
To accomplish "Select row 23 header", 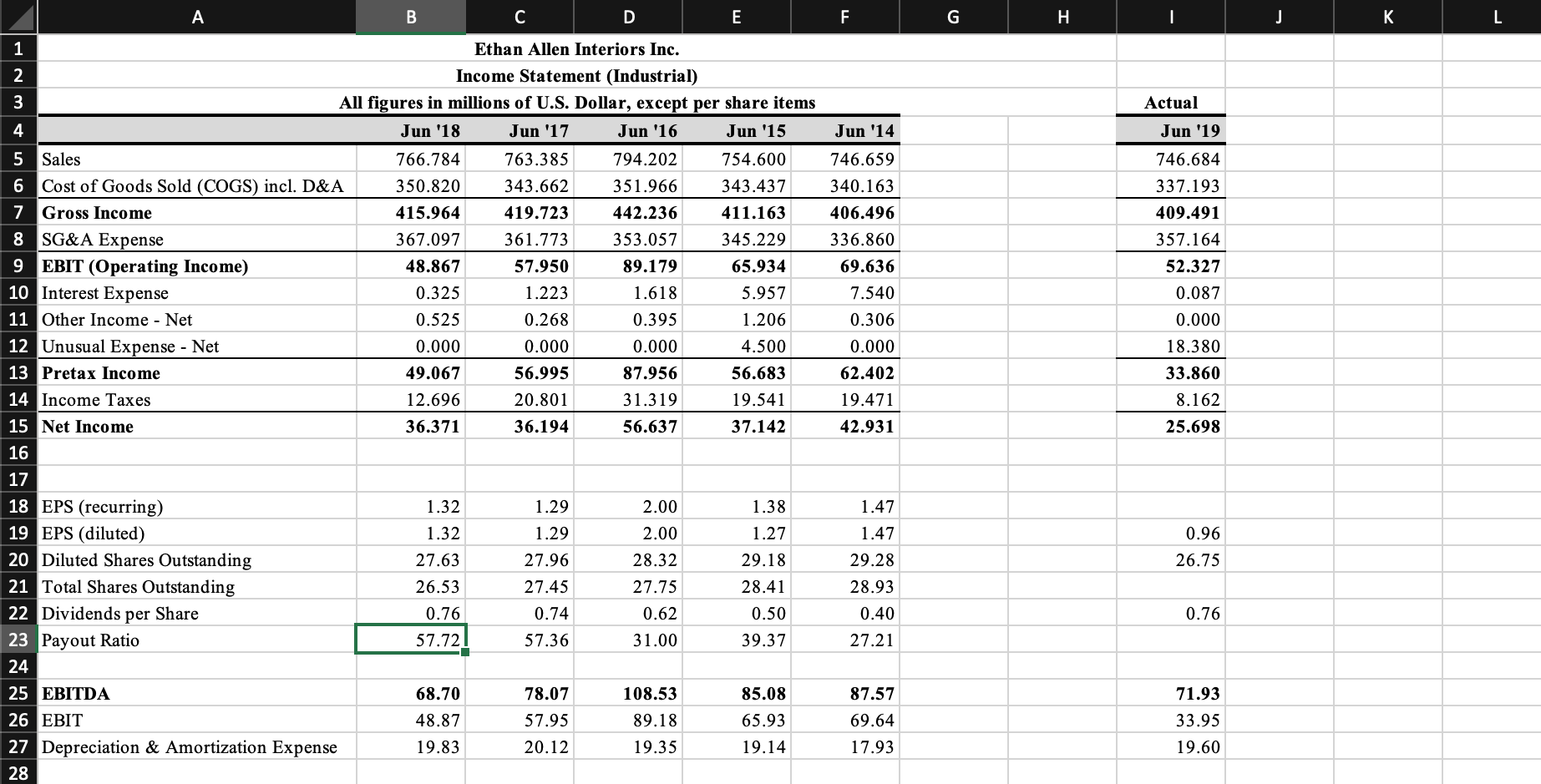I will [x=18, y=640].
